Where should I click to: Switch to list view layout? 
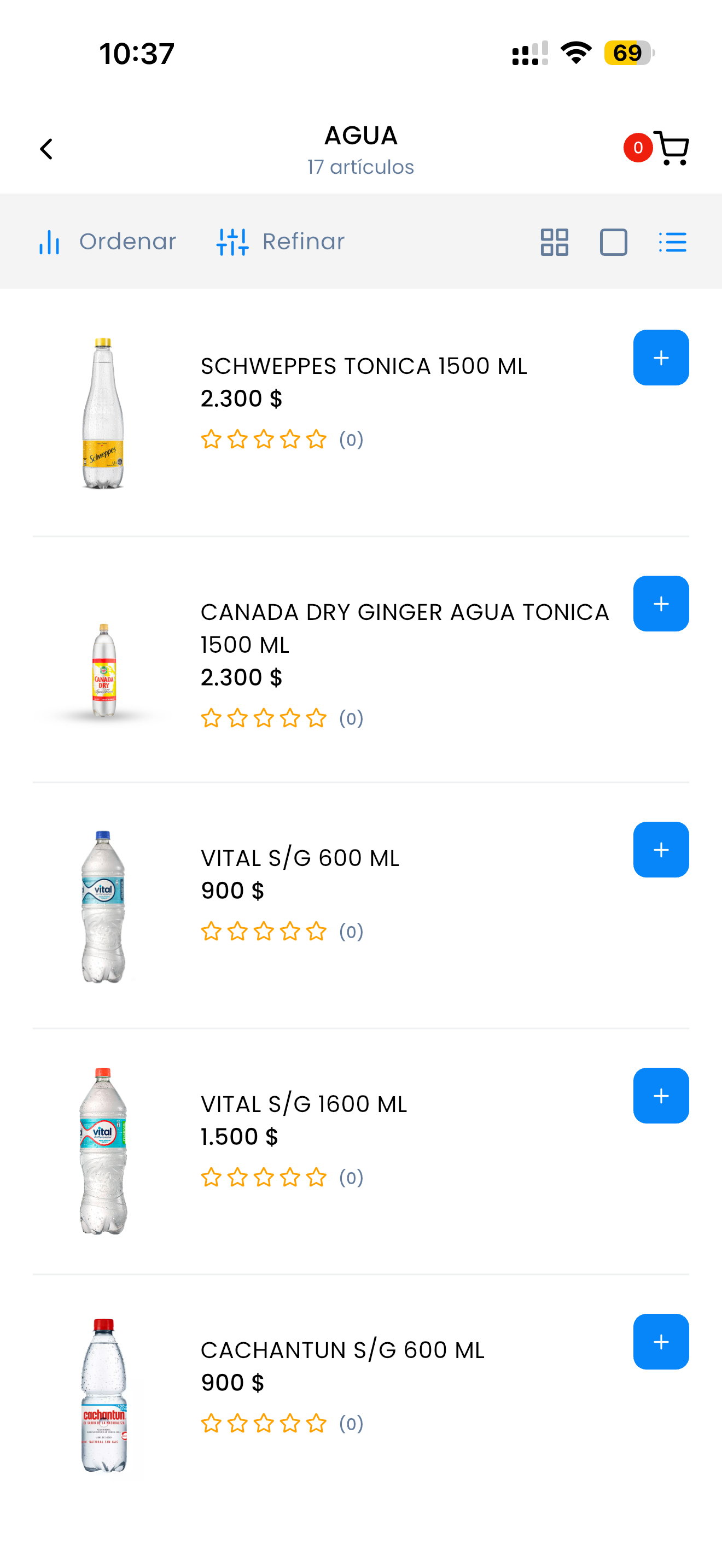(x=672, y=242)
